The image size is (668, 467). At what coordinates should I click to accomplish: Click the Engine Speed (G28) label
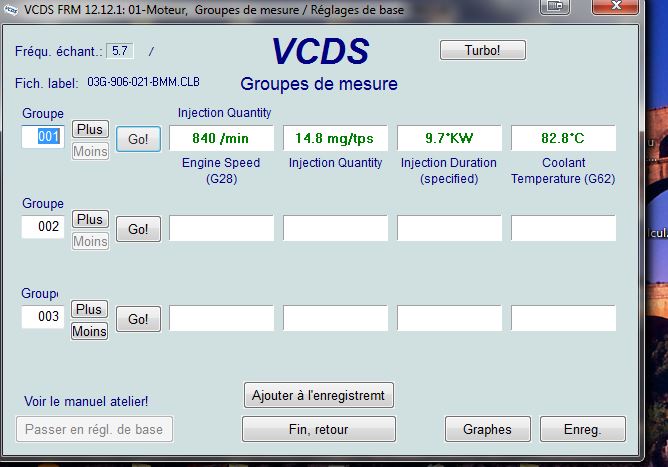[x=221, y=170]
